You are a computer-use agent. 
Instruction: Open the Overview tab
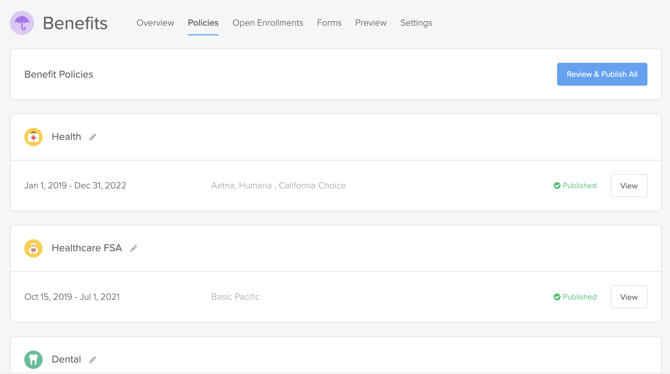point(155,23)
